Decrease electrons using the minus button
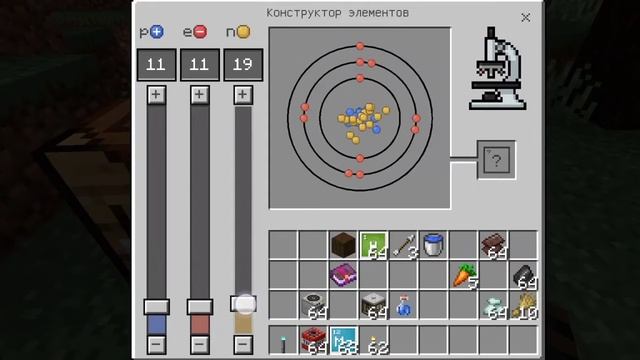Screen dimensions: 640x360 pyautogui.click(x=200, y=344)
